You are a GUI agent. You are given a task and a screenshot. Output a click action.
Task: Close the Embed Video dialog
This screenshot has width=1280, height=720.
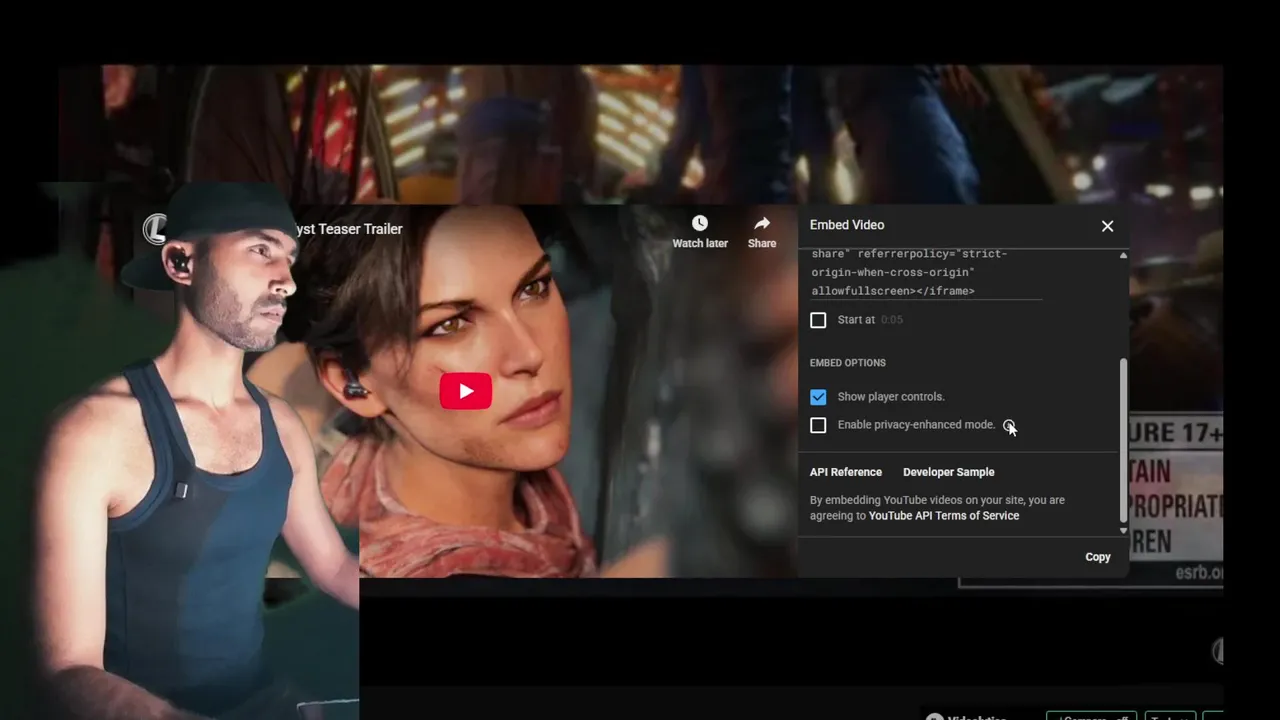[x=1107, y=226]
